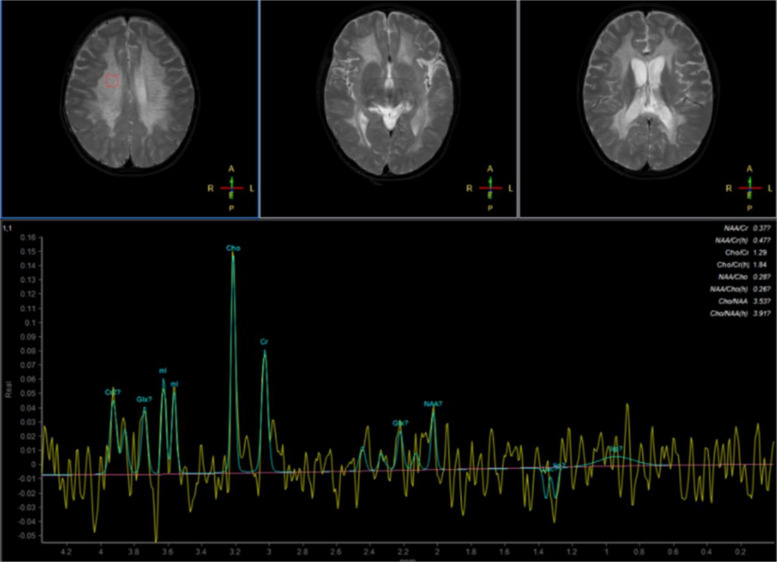The image size is (777, 562).
Task: Select the NAA/Cr ratio value 0.37?
Action: 762,228
